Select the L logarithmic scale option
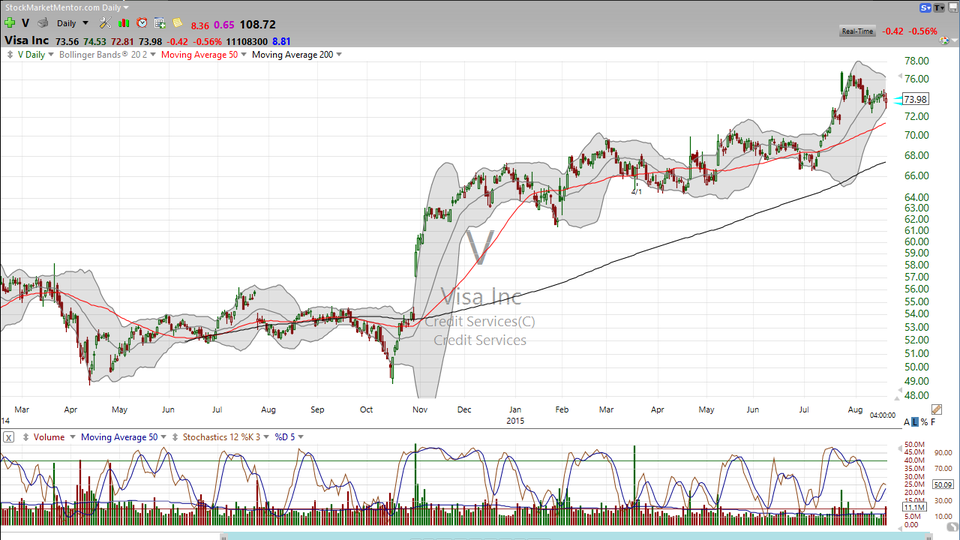Image resolution: width=960 pixels, height=540 pixels. pos(915,422)
